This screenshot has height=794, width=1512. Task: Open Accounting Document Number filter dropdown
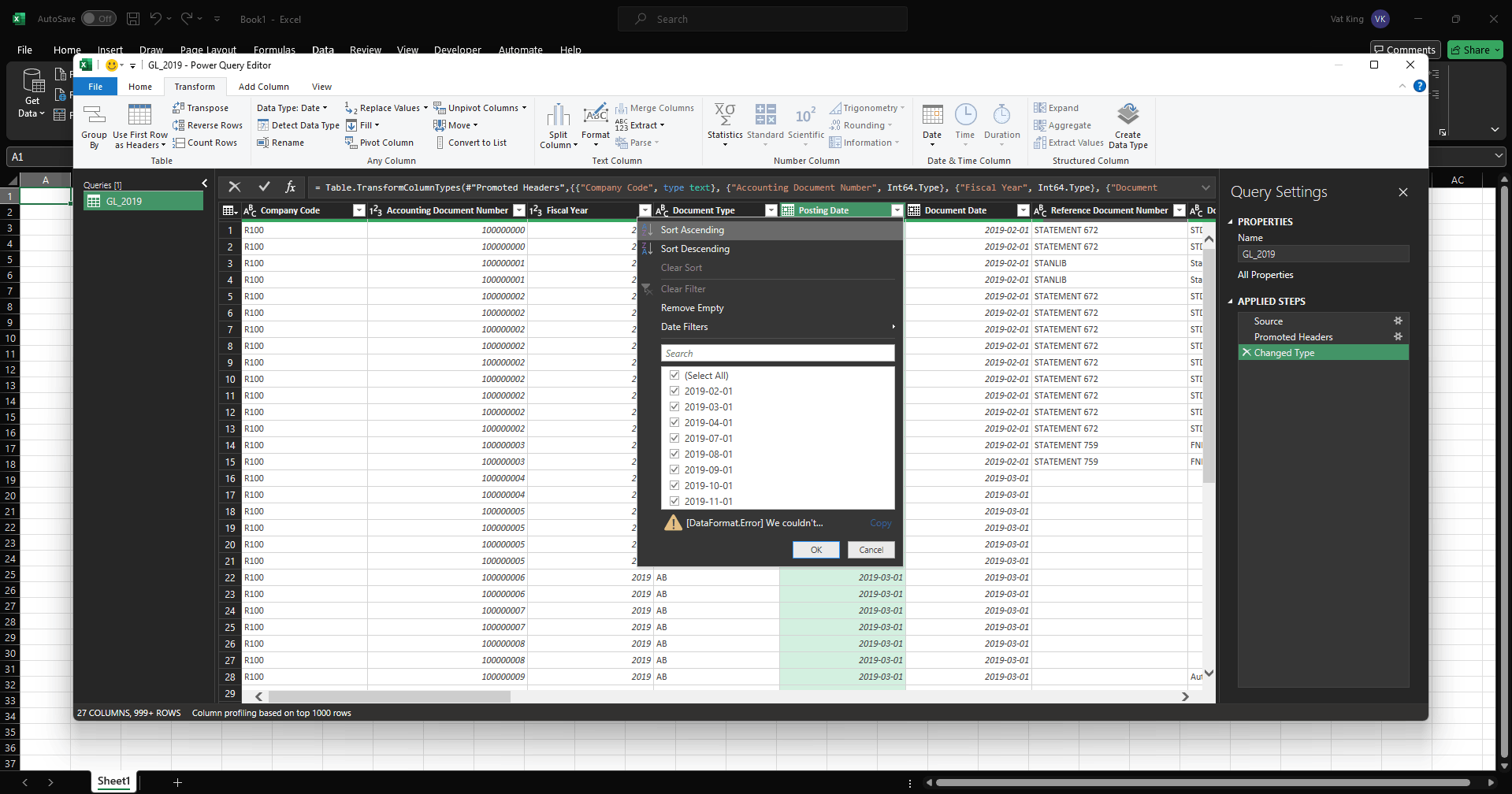519,210
